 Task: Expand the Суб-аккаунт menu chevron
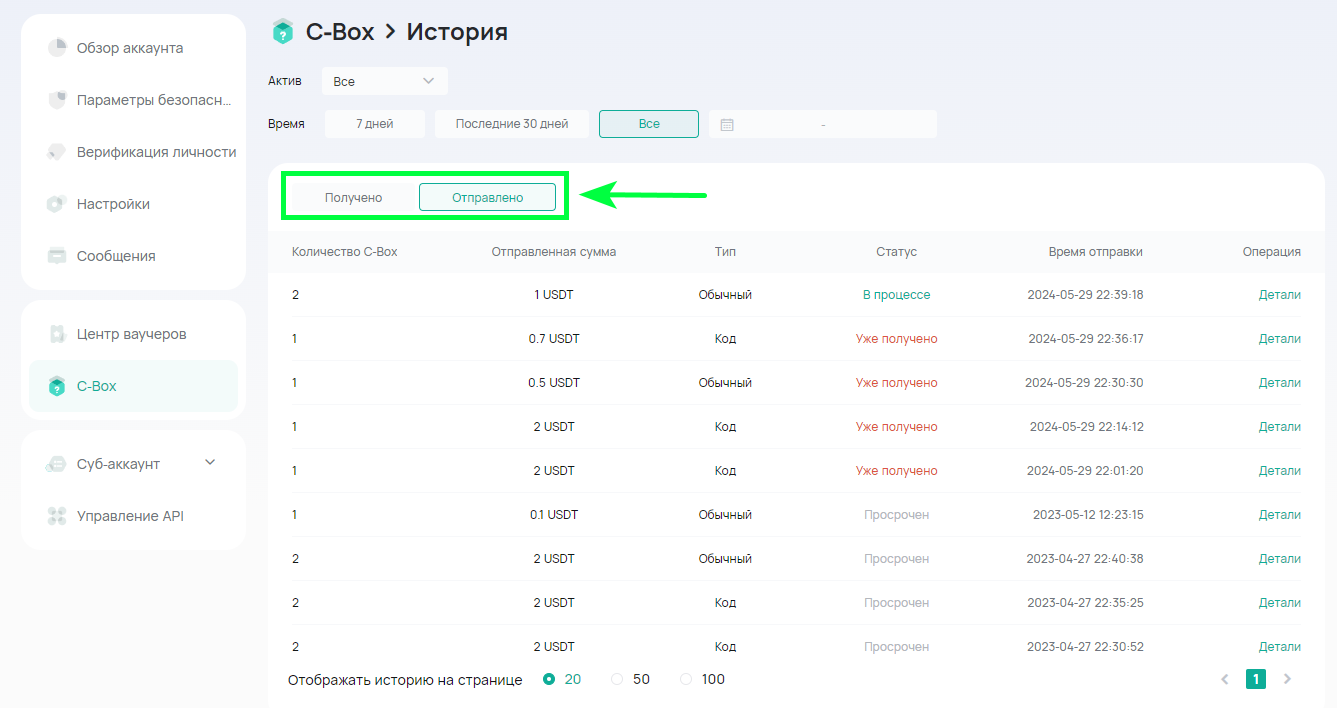(210, 462)
